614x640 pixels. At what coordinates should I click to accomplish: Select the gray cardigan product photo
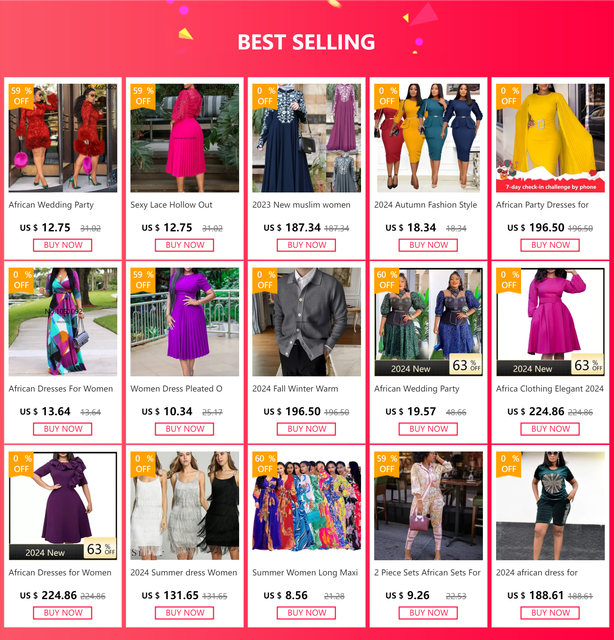pyautogui.click(x=306, y=322)
